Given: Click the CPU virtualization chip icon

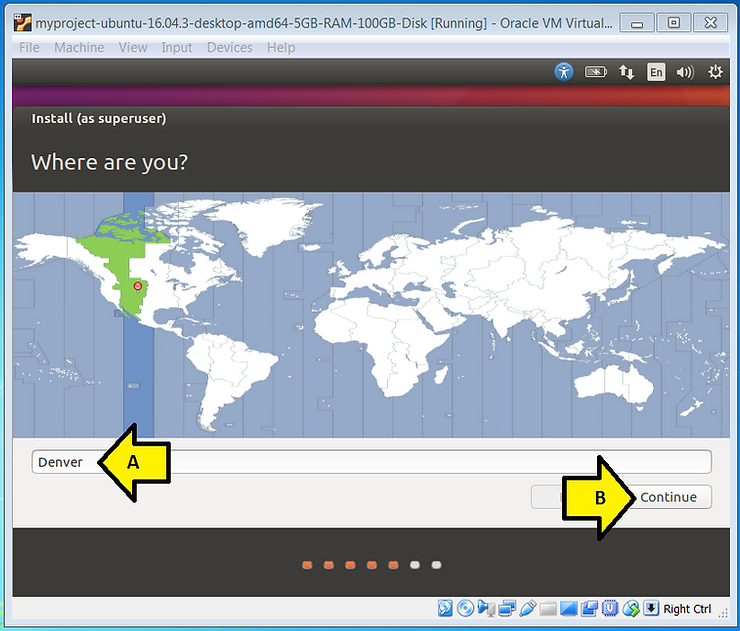Looking at the screenshot, I should click(610, 609).
